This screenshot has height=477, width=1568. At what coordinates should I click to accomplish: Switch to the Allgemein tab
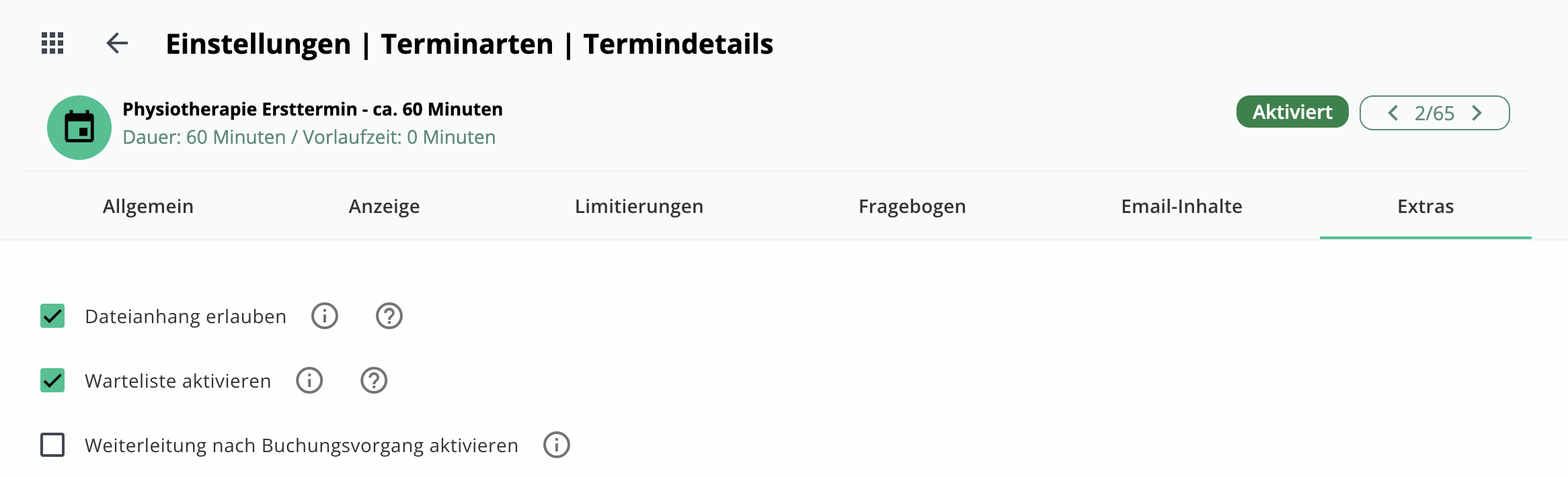coord(148,206)
